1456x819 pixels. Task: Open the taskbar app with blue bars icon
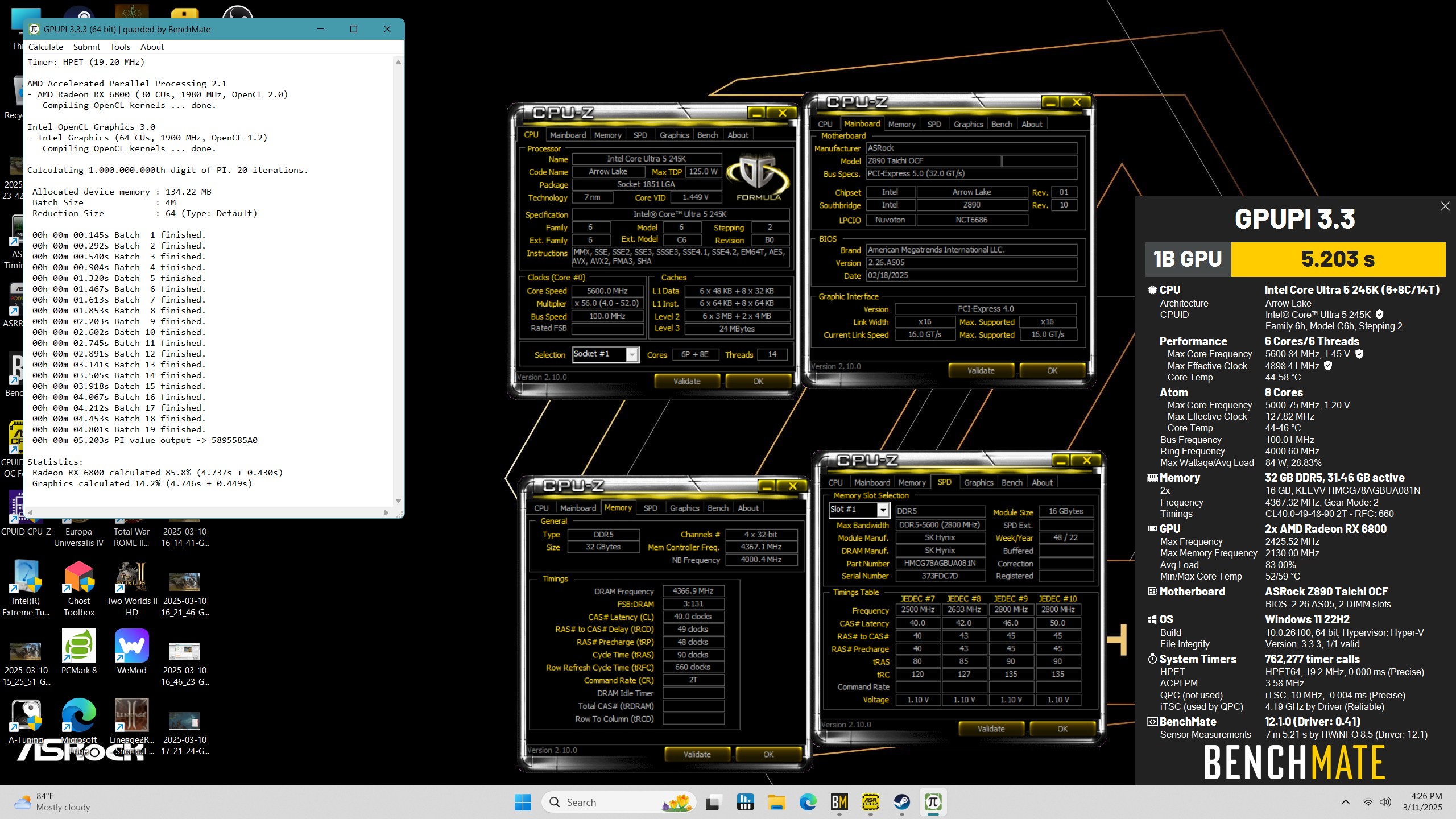click(x=745, y=802)
